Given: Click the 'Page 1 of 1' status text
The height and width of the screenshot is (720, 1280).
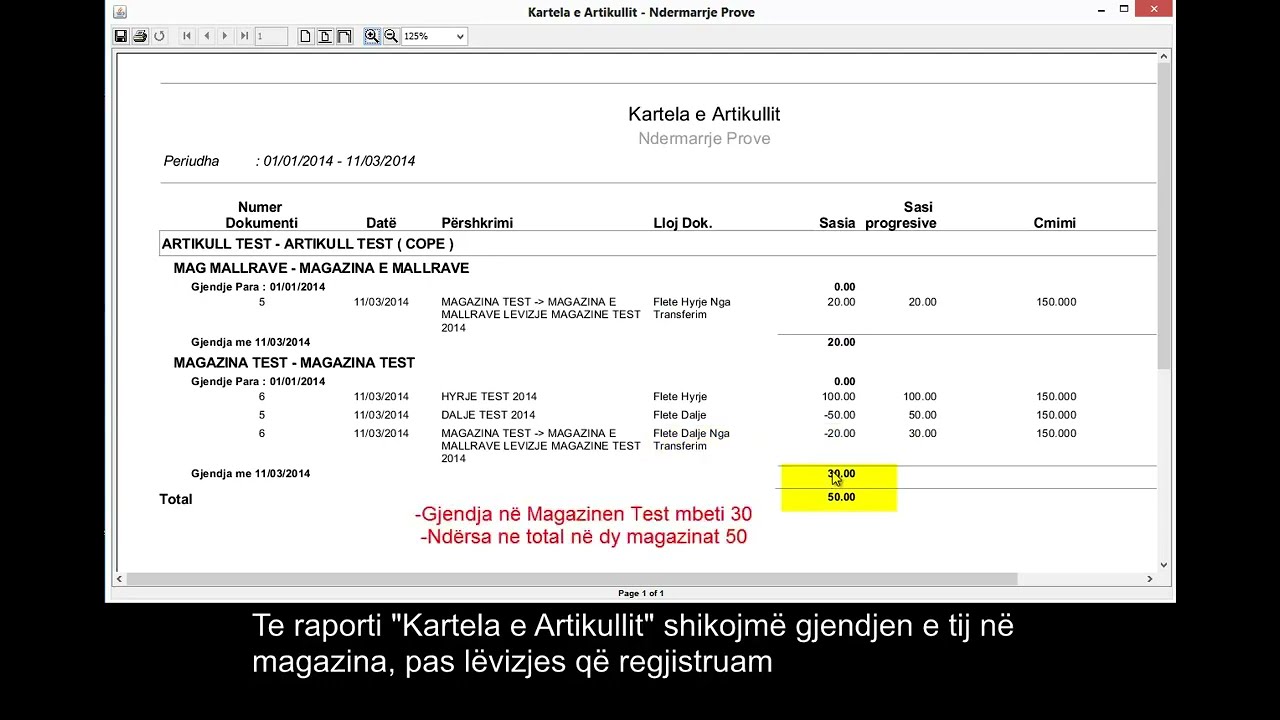Looking at the screenshot, I should [641, 593].
